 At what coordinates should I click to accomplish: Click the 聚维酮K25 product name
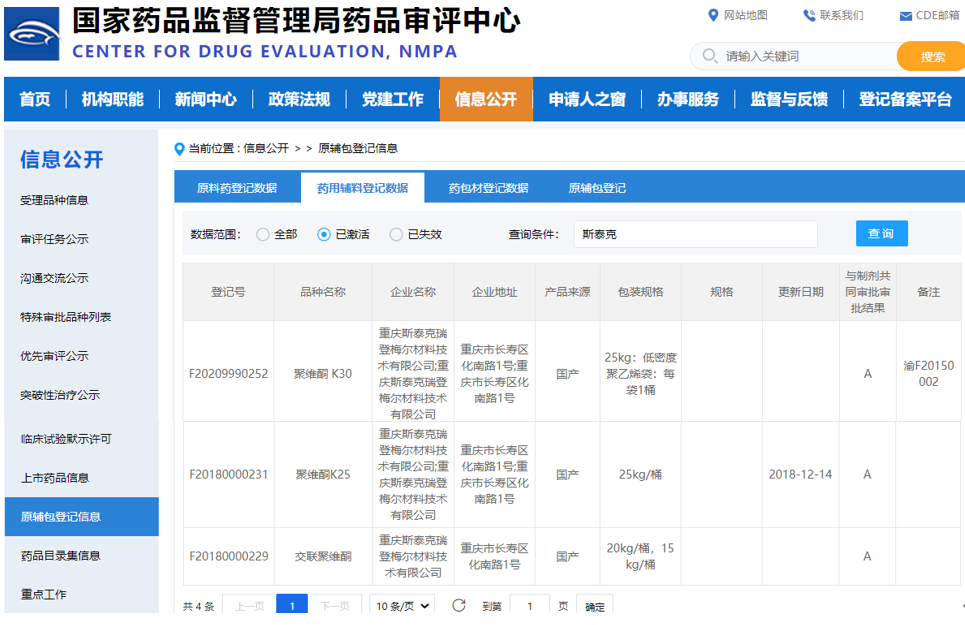click(323, 474)
